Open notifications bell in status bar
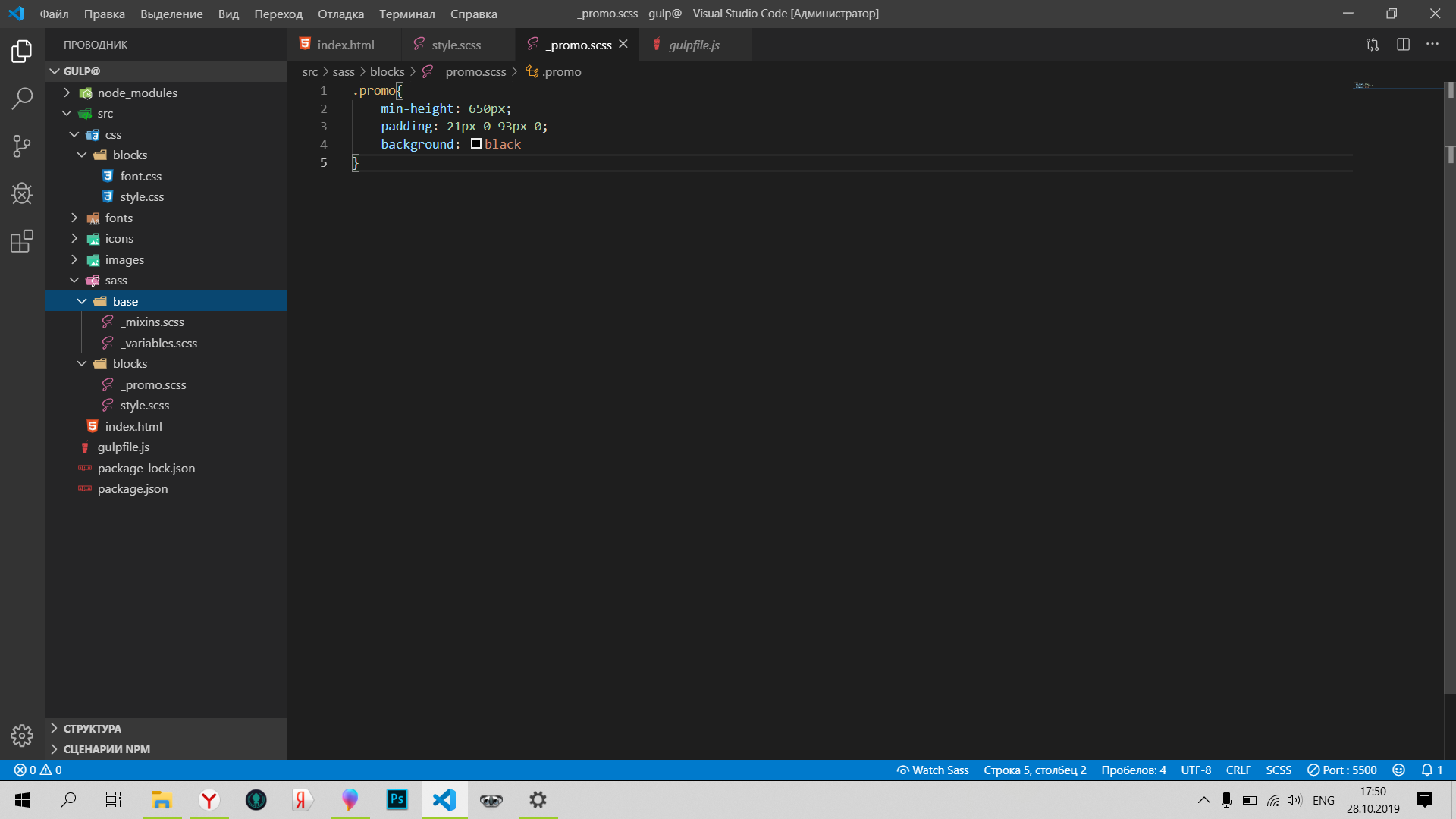This screenshot has height=819, width=1456. click(x=1432, y=770)
